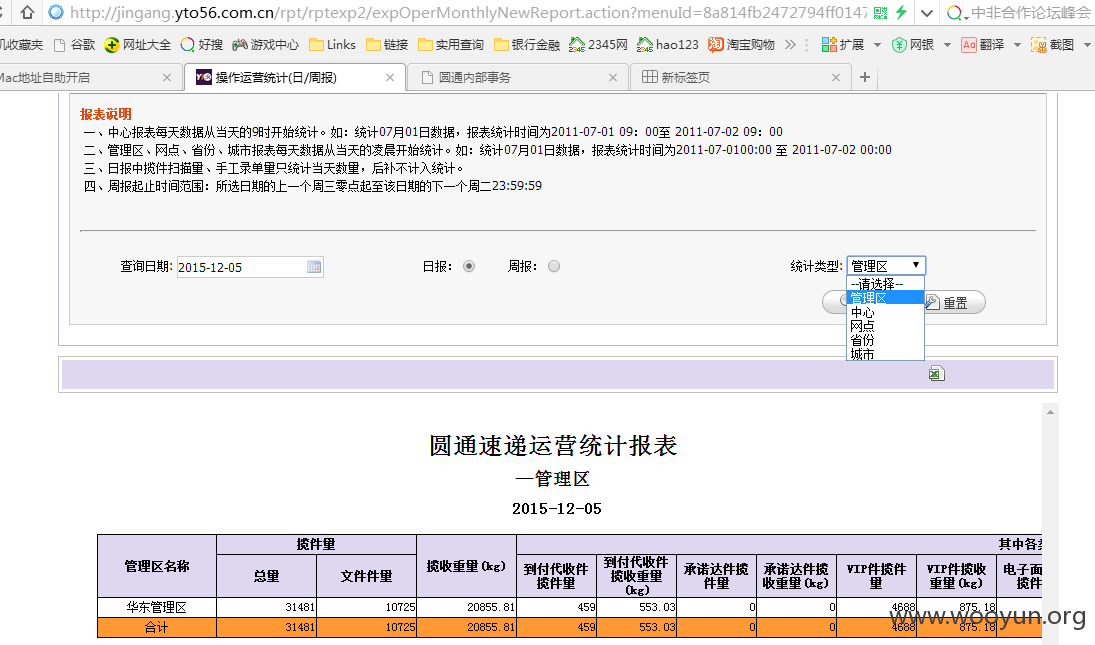This screenshot has height=645, width=1095.
Task: Expand the 截图 dropdown arrow
Action: [x=1087, y=45]
